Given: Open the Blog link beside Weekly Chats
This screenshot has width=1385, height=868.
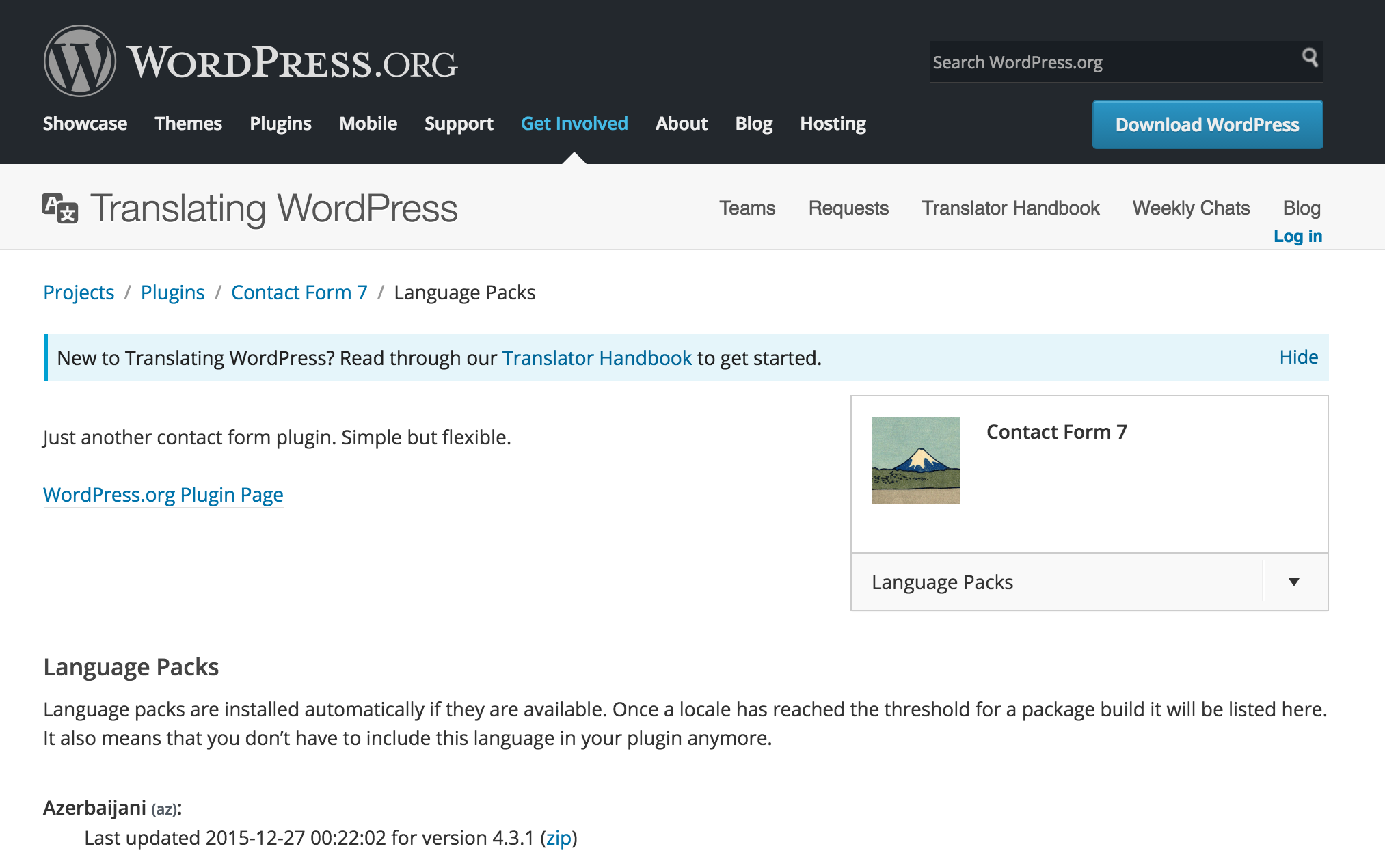Looking at the screenshot, I should [x=1302, y=208].
